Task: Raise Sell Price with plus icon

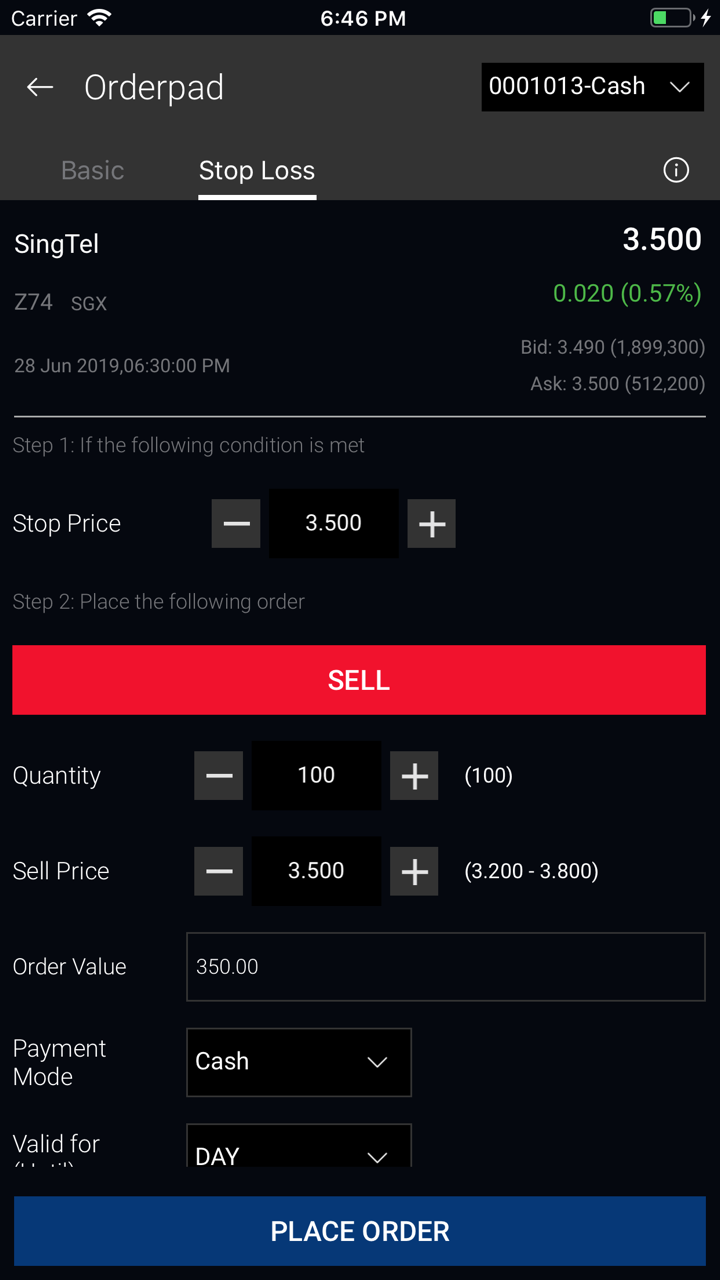Action: click(x=414, y=871)
